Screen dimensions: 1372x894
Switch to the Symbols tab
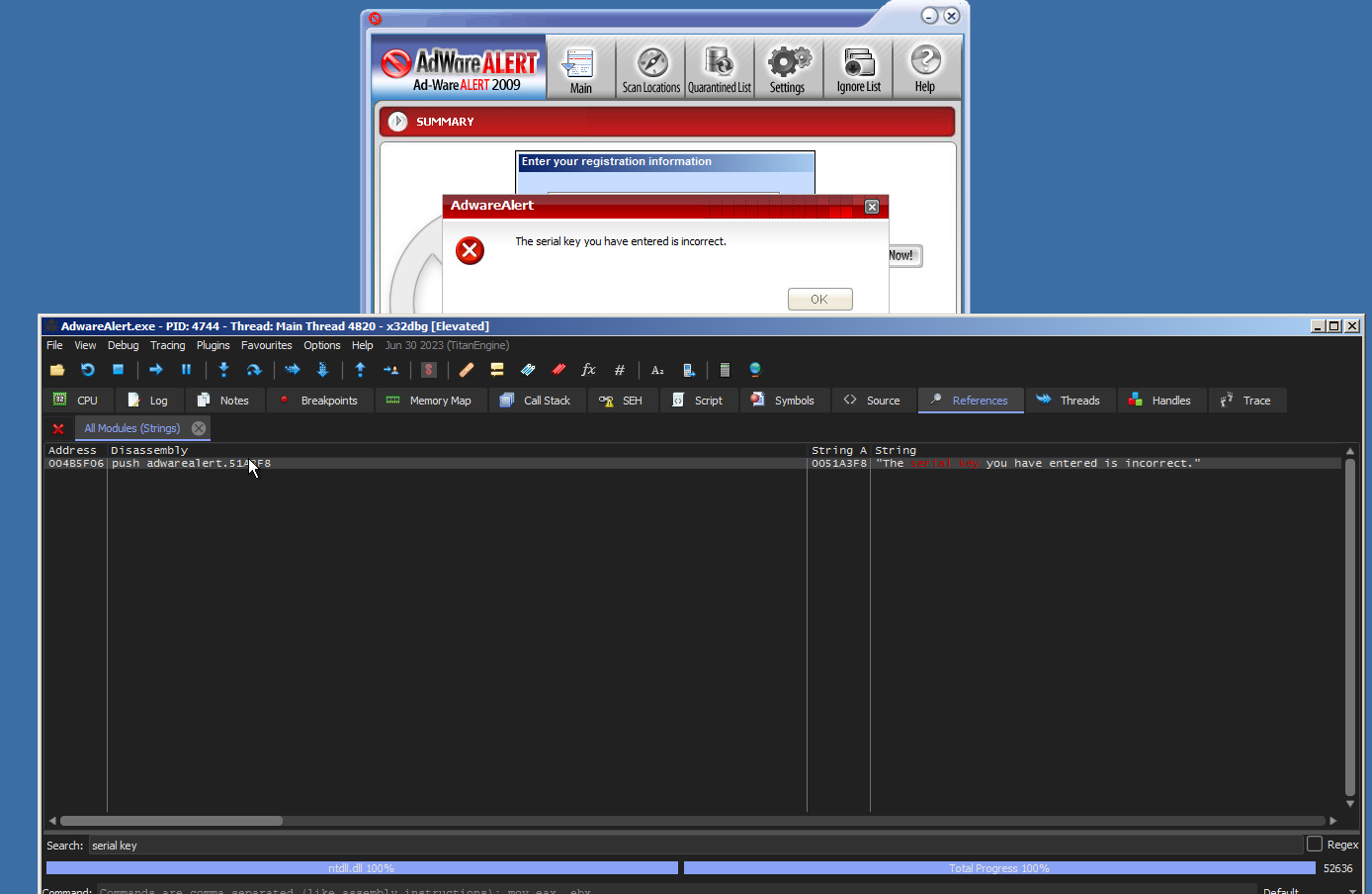[x=784, y=401]
